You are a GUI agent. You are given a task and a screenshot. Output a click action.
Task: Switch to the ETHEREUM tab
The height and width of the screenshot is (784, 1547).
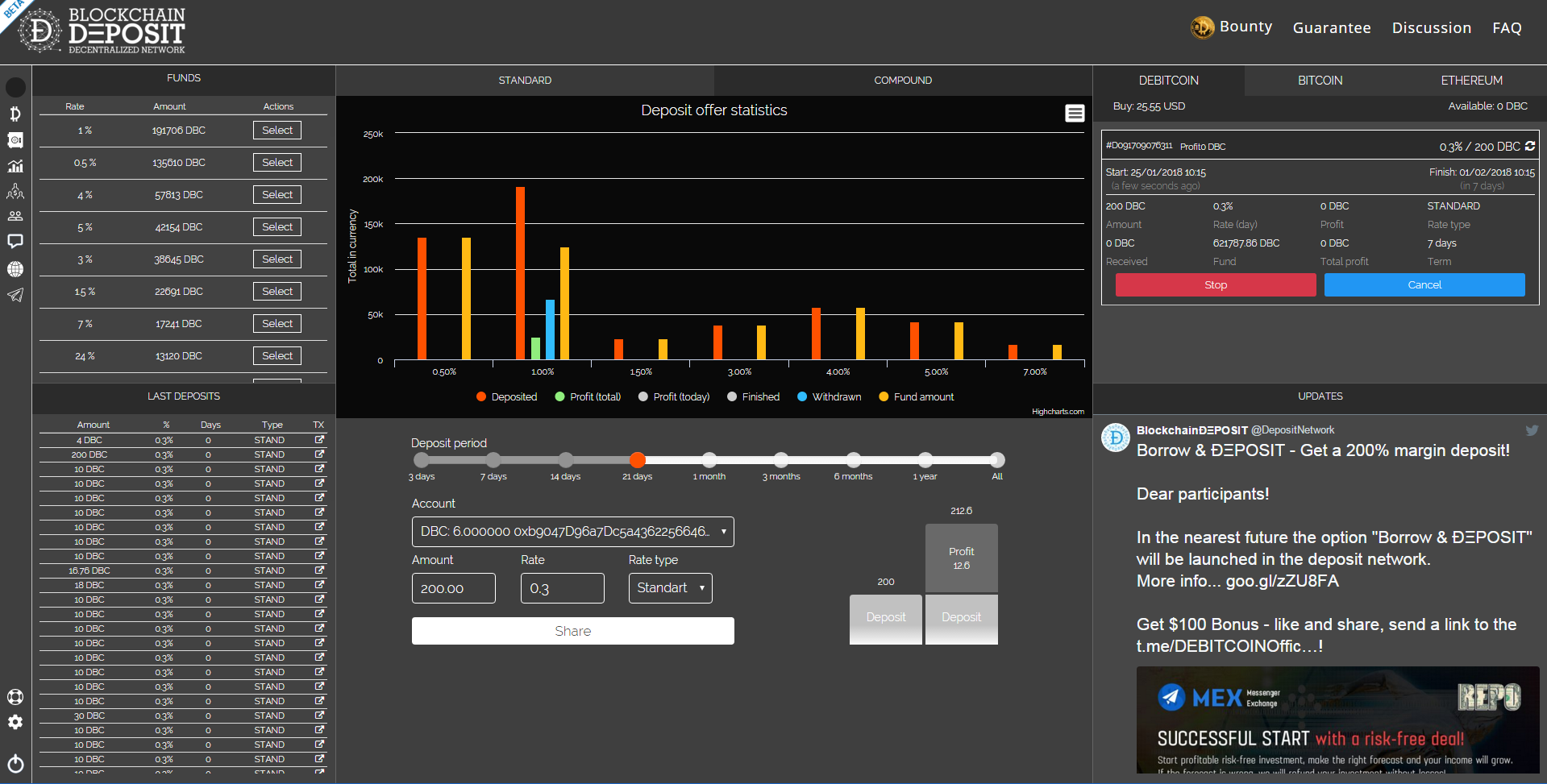pos(1471,81)
